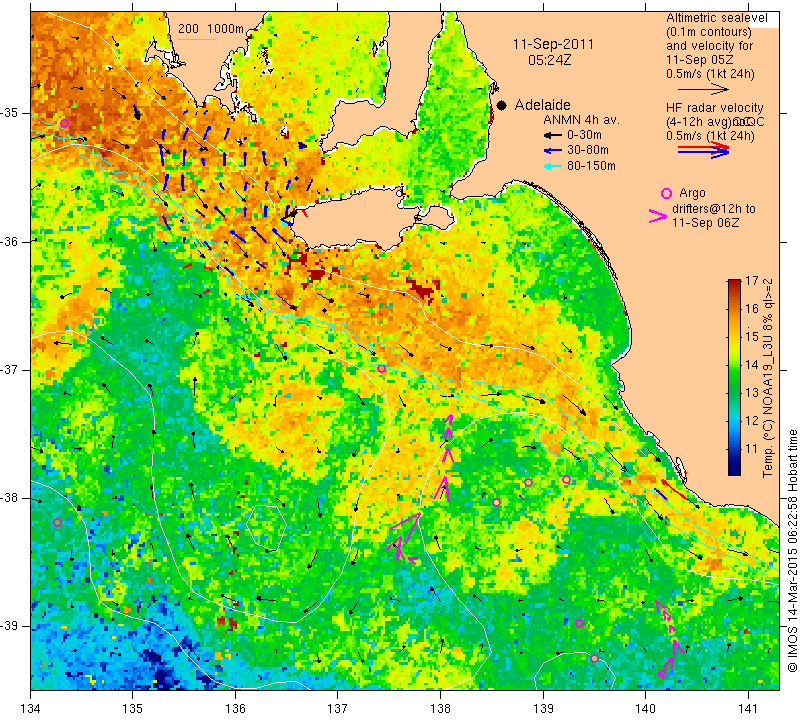Viewport: 800px width, 720px height.
Task: Click the 'ANMN 4h av.' legend heading
Action: click(x=581, y=120)
